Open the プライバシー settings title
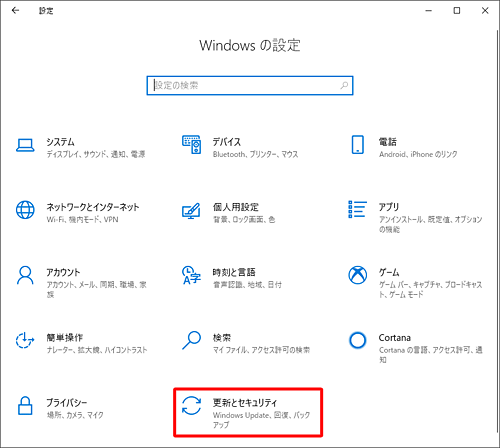The width and height of the screenshot is (500, 448). pos(67,403)
